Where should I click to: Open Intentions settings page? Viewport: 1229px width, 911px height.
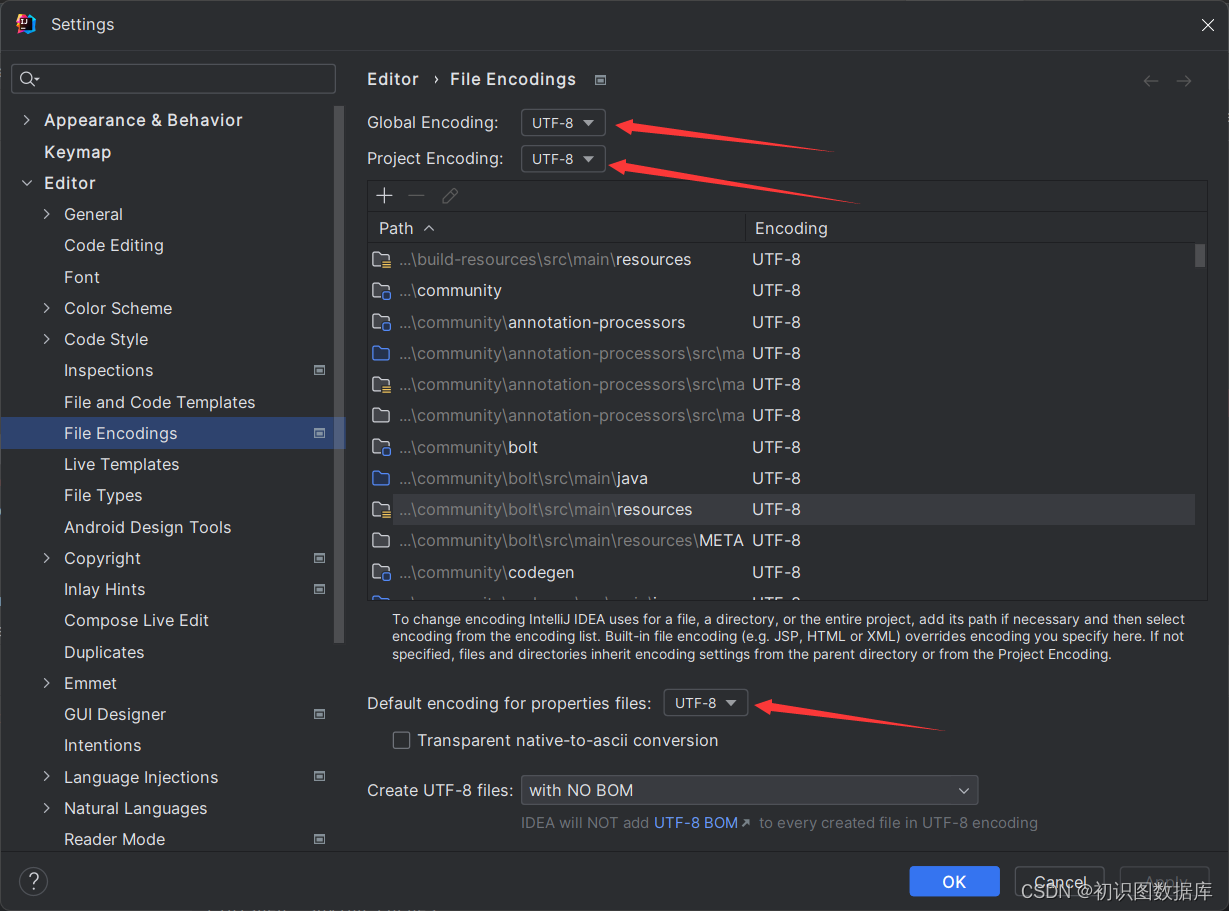(103, 745)
